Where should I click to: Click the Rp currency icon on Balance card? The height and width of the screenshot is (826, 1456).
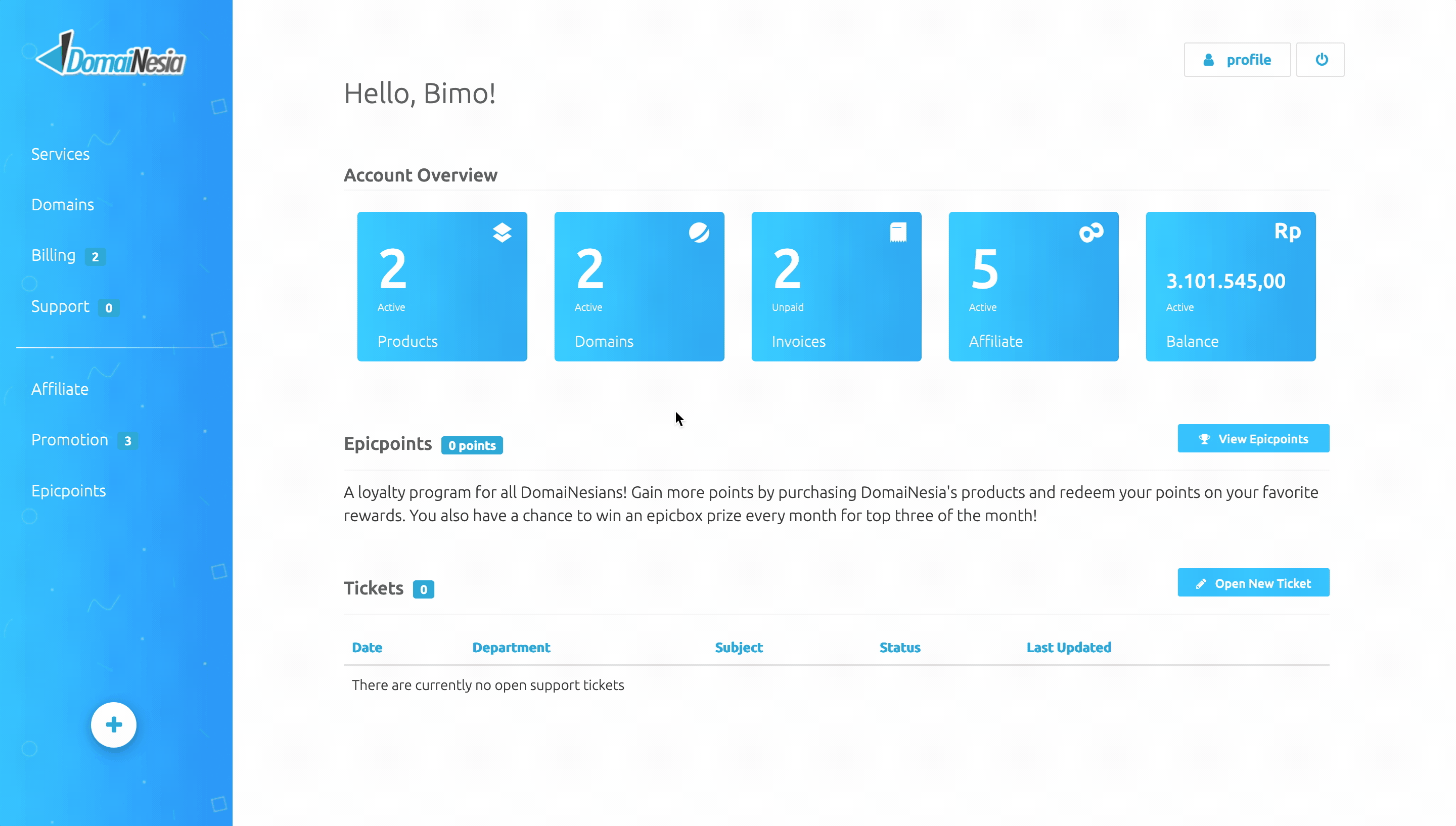[1287, 232]
